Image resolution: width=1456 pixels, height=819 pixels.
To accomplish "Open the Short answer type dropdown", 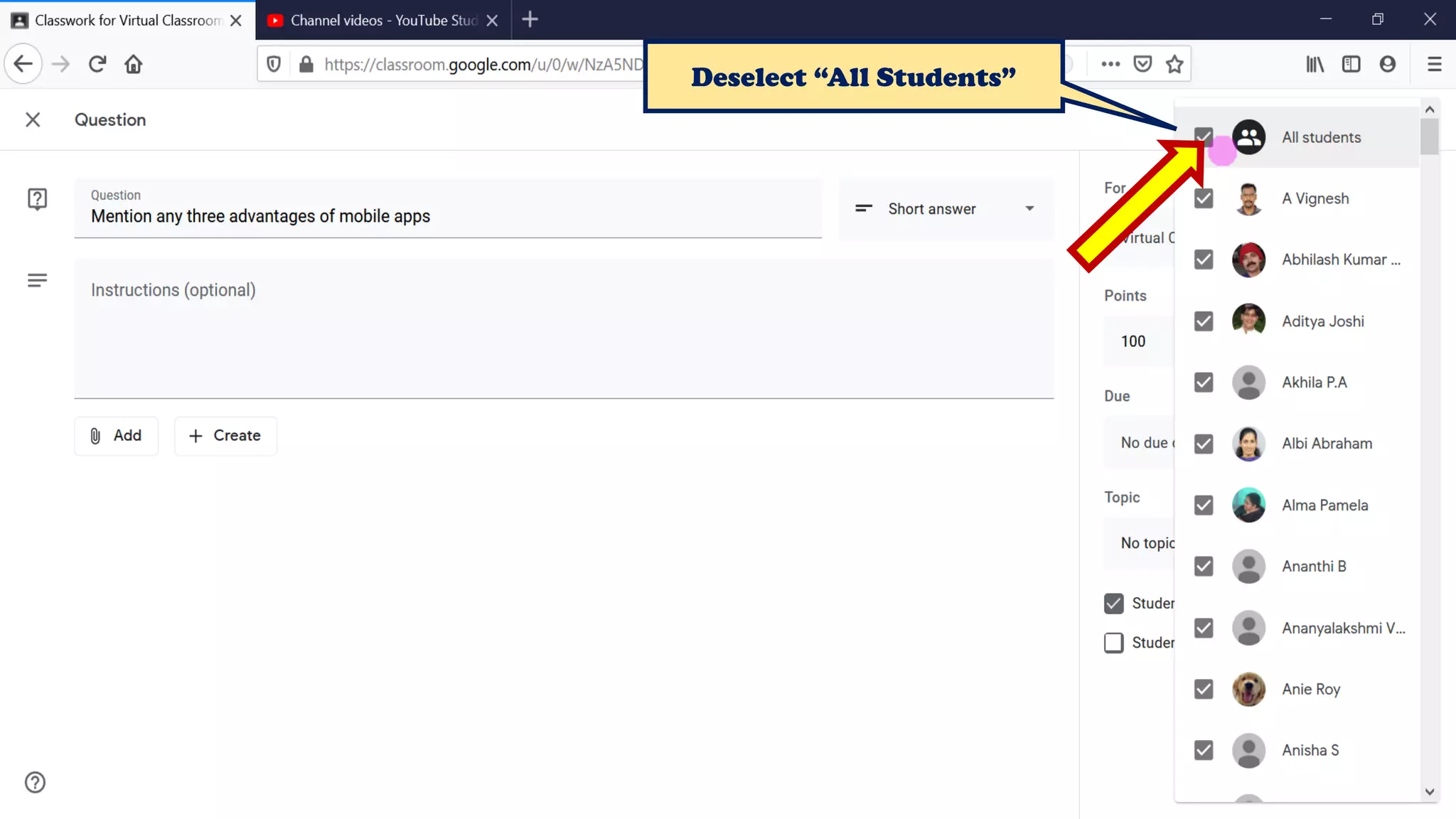I will 946,209.
